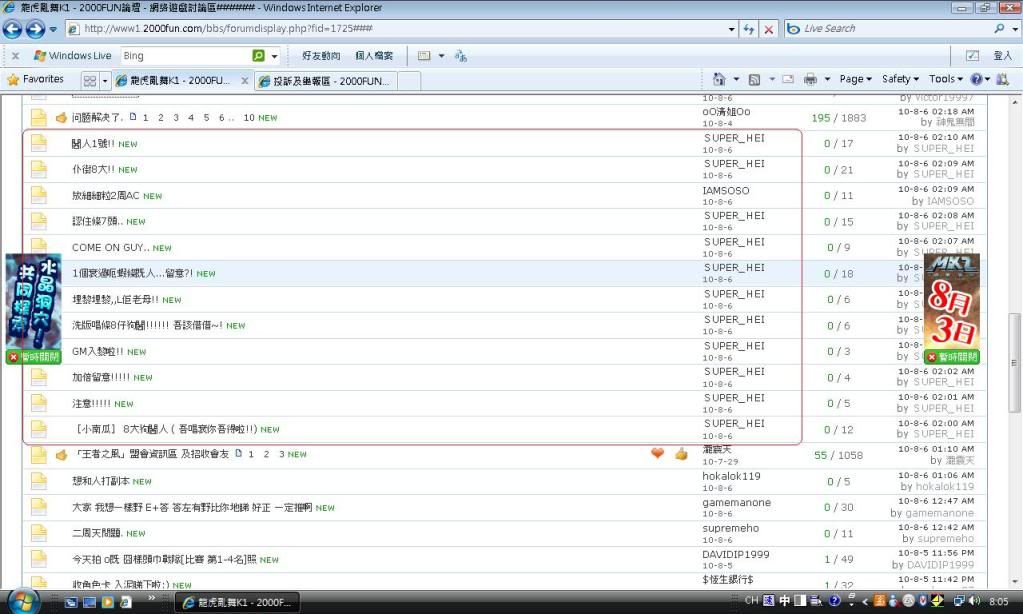Open the gamemanone author profile link
This screenshot has width=1023, height=614.
coord(737,502)
